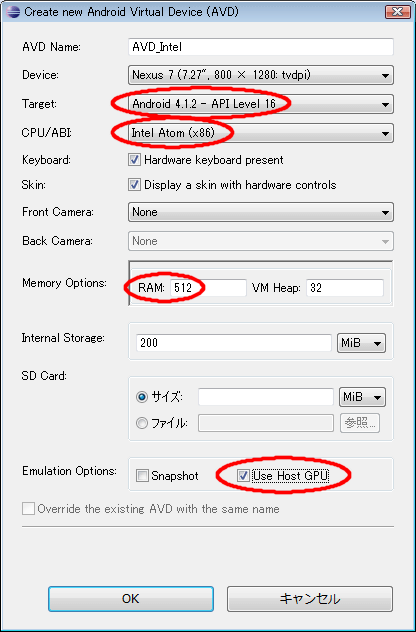This screenshot has height=632, width=416.
Task: Expand the Front Camera dropdown
Action: [x=261, y=212]
